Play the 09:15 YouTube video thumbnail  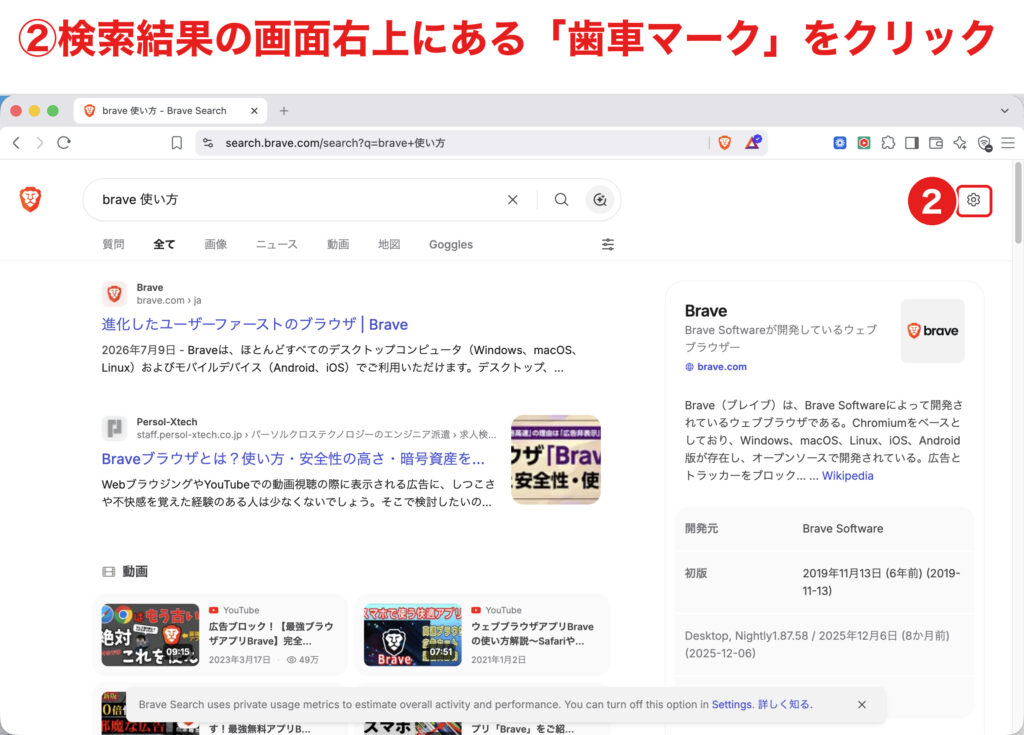[x=150, y=634]
